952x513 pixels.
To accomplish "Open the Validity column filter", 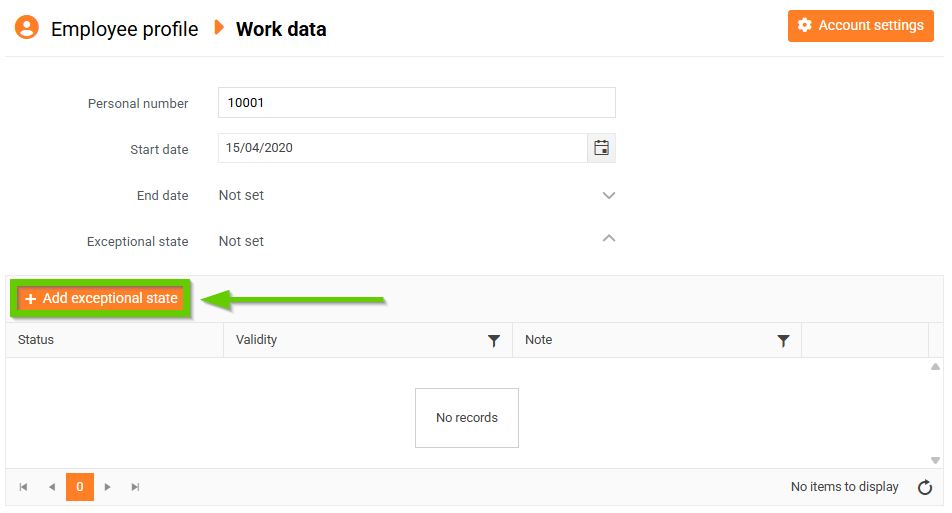I will pyautogui.click(x=493, y=341).
